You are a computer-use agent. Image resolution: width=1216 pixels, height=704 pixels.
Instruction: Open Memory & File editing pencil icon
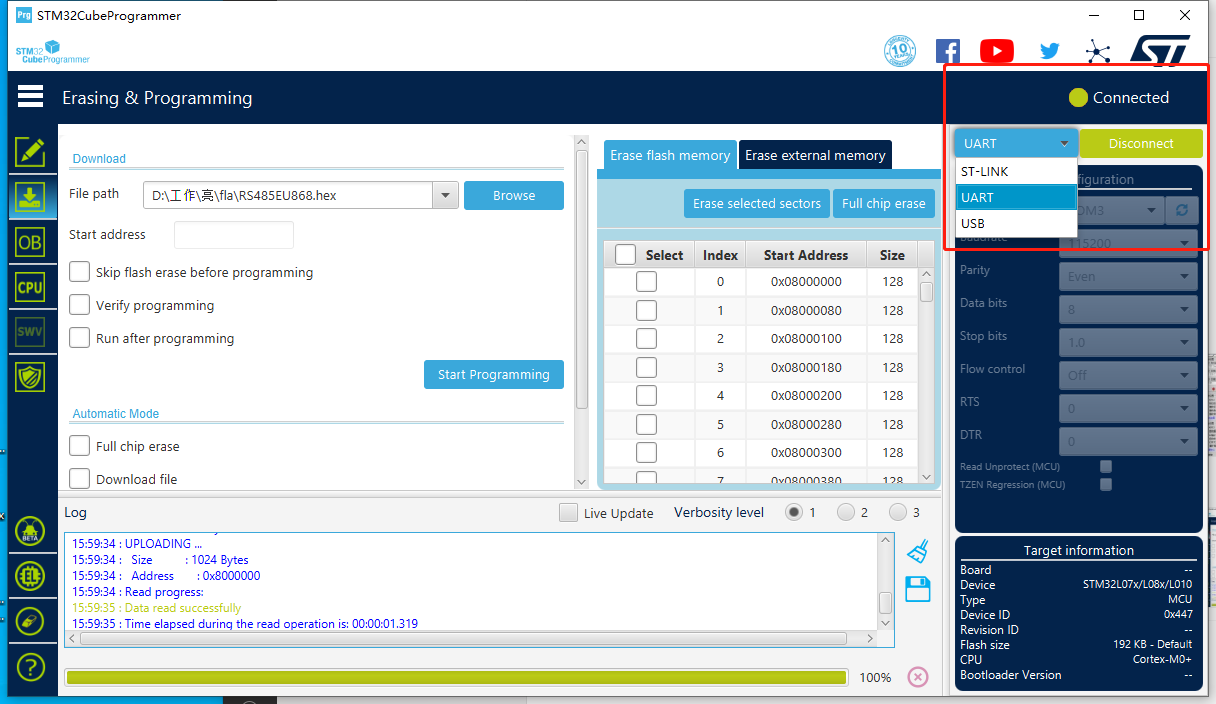point(30,152)
